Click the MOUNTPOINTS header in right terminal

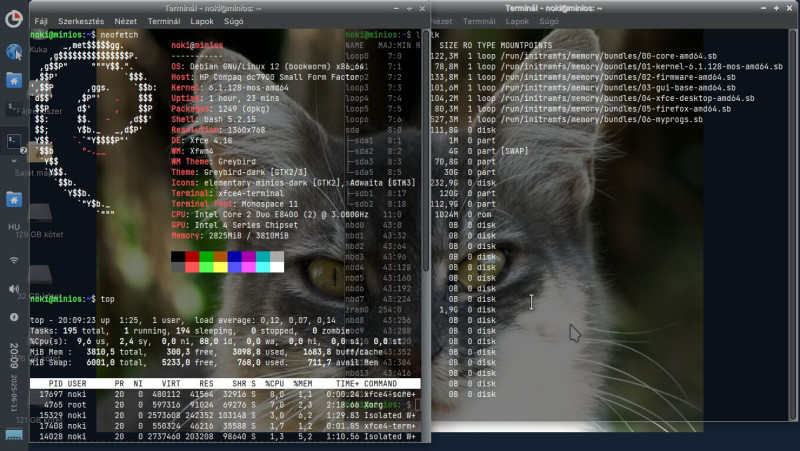click(526, 45)
